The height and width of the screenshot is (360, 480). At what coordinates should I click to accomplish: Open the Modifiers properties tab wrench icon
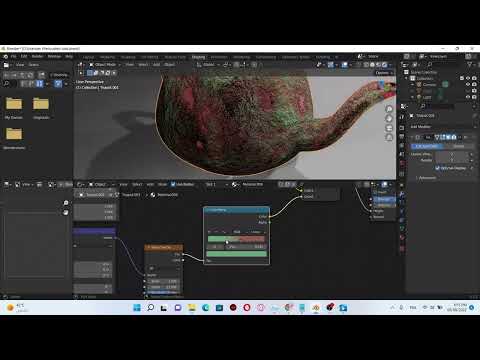click(x=402, y=194)
